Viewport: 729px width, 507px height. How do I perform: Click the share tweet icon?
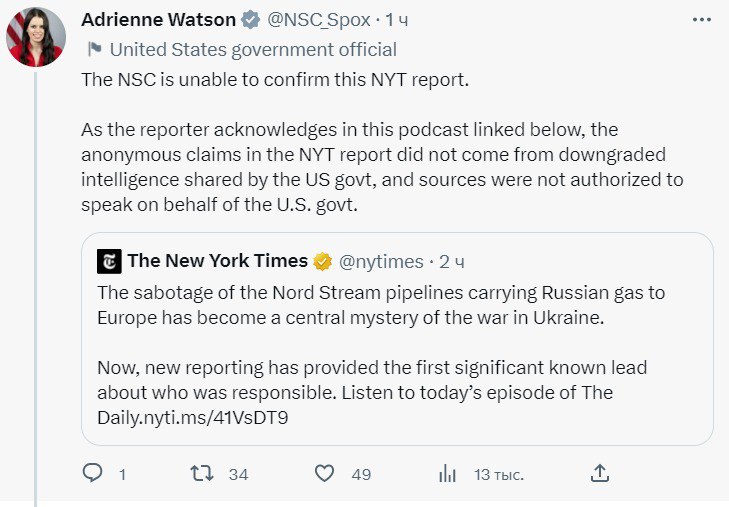point(599,473)
